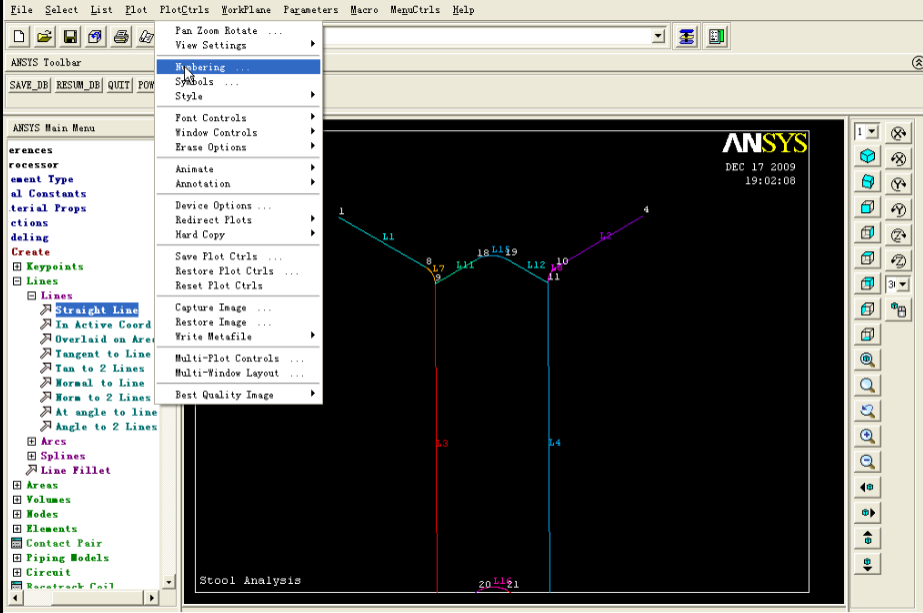Expand the Areas tree node
This screenshot has height=613, width=923.
[17, 485]
